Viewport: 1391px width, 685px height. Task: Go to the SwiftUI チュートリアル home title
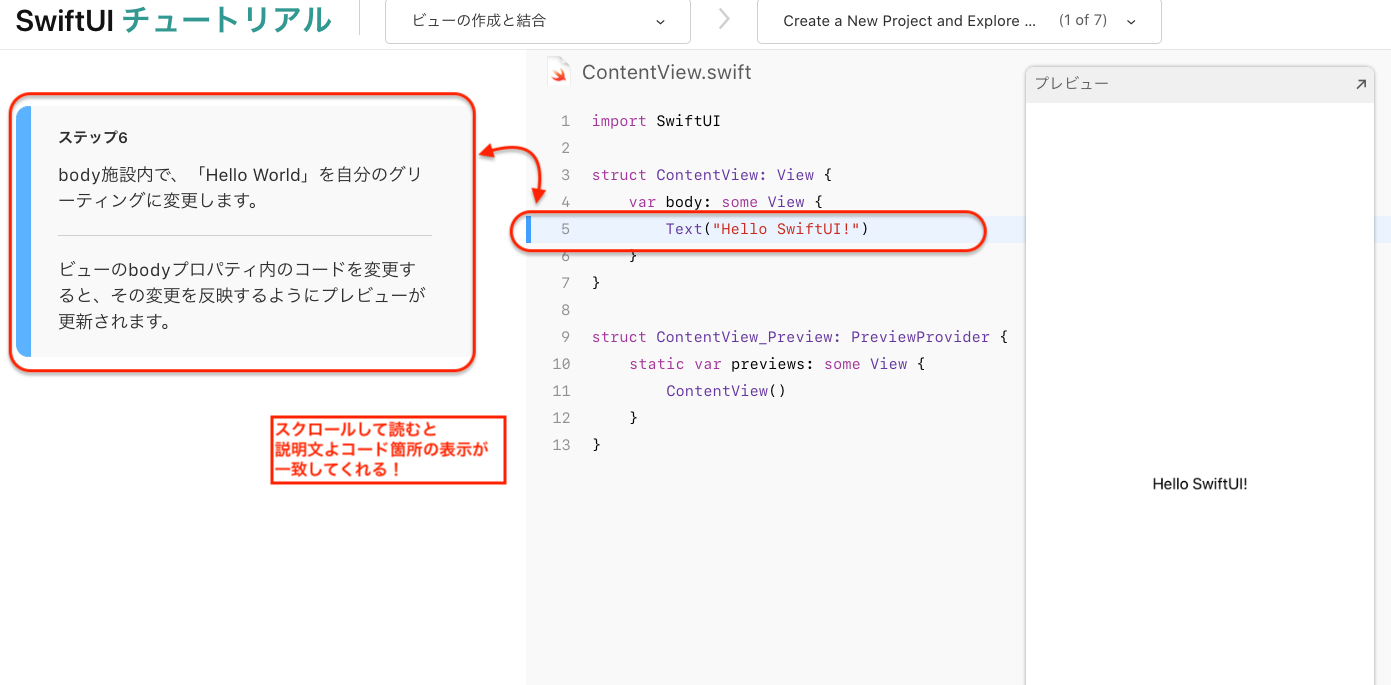pyautogui.click(x=173, y=19)
